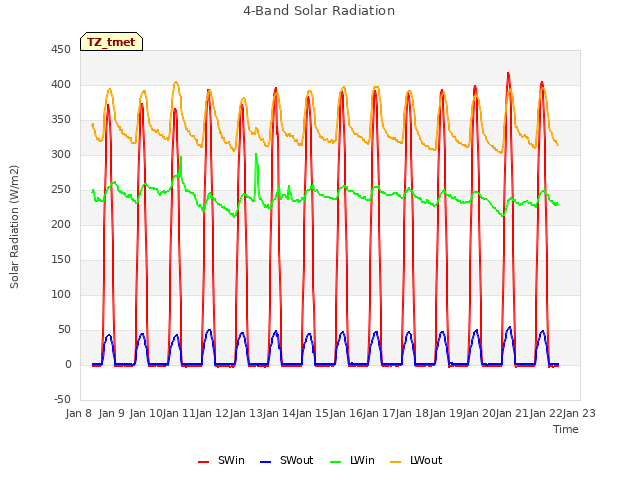Click the Jan 13 x-axis tick label
Image resolution: width=640 pixels, height=480 pixels.
click(246, 413)
